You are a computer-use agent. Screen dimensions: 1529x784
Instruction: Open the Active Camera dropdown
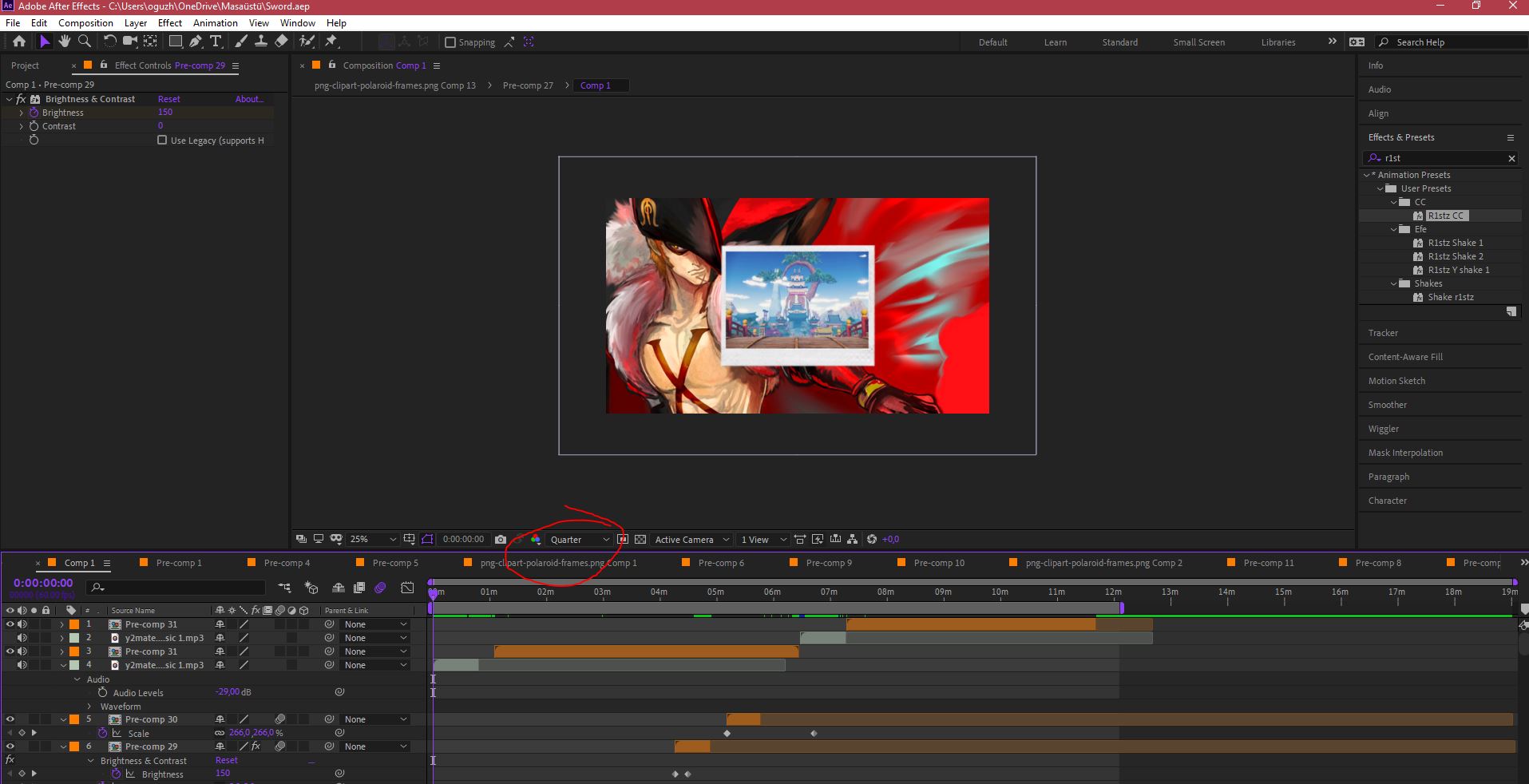691,540
